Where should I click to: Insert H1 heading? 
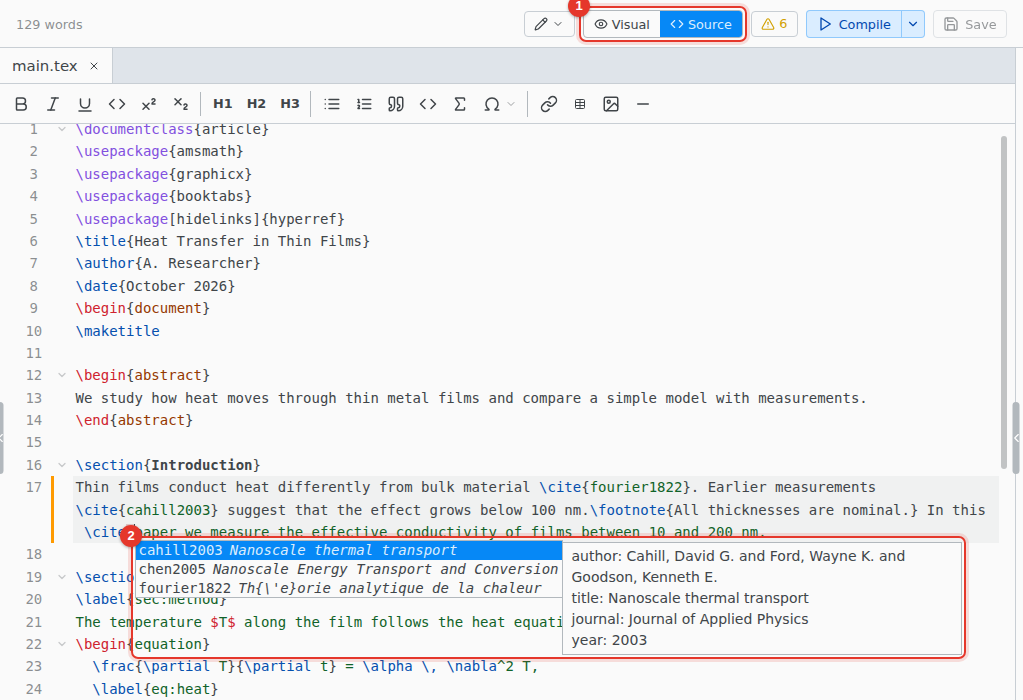[x=222, y=104]
